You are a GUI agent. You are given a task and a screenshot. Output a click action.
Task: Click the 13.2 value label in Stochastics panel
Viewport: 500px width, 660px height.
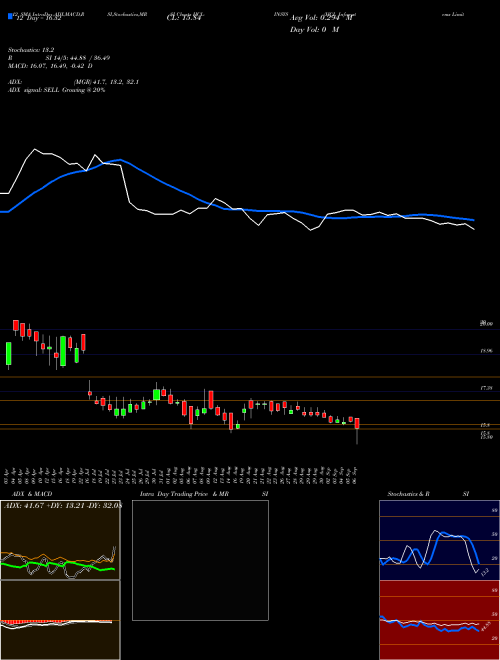pos(484,572)
